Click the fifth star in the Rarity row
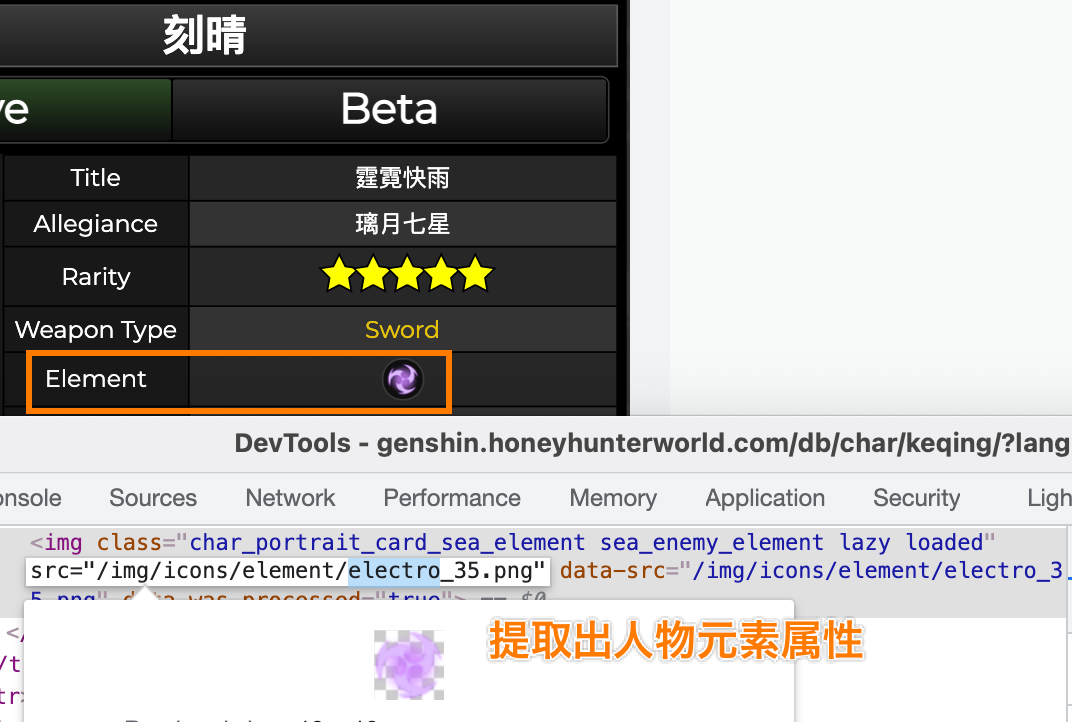 click(x=474, y=274)
